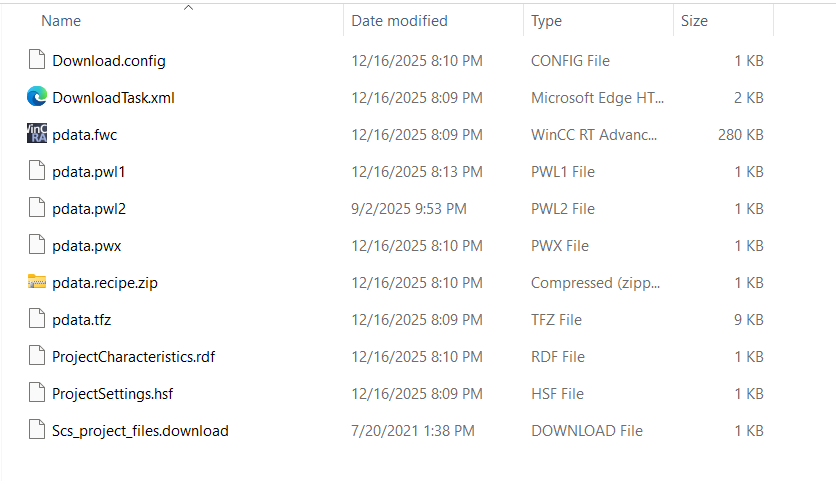Click the pdata.pwl2 file icon
The height and width of the screenshot is (481, 836).
[x=37, y=208]
